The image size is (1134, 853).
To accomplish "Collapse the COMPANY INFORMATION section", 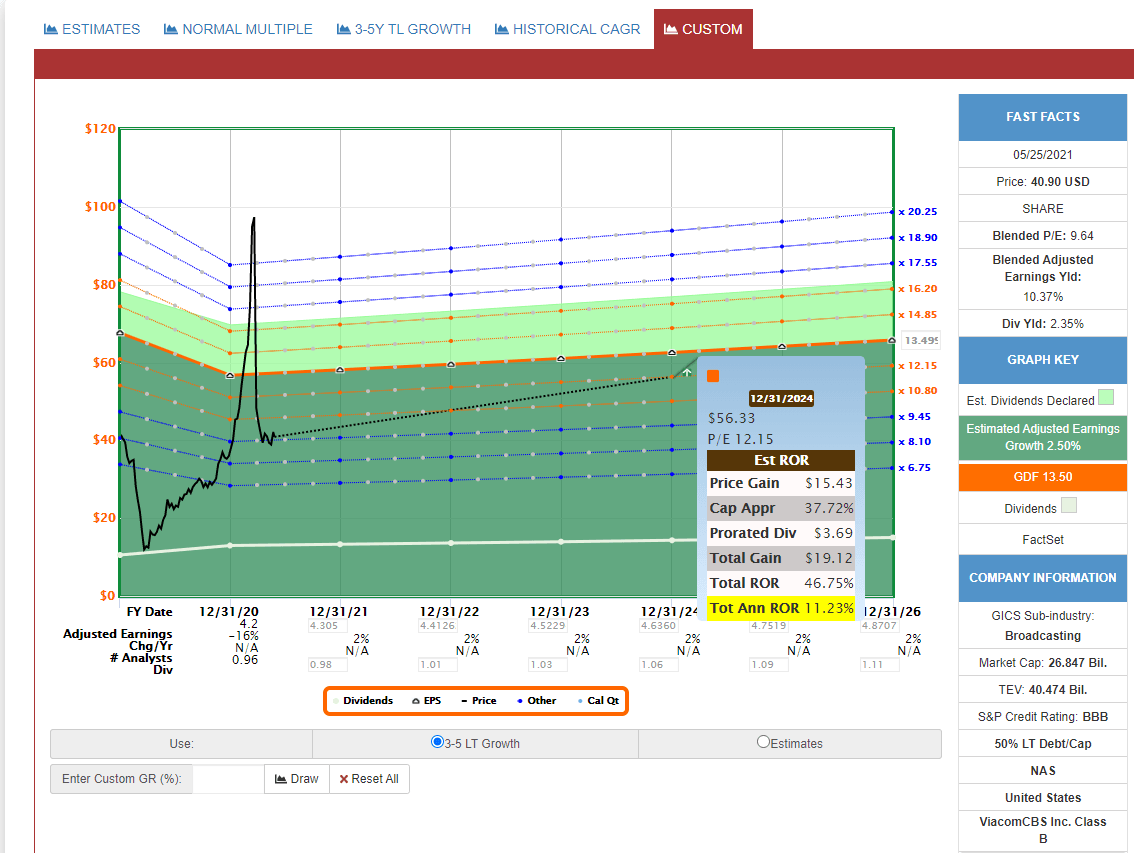I will [x=1042, y=578].
